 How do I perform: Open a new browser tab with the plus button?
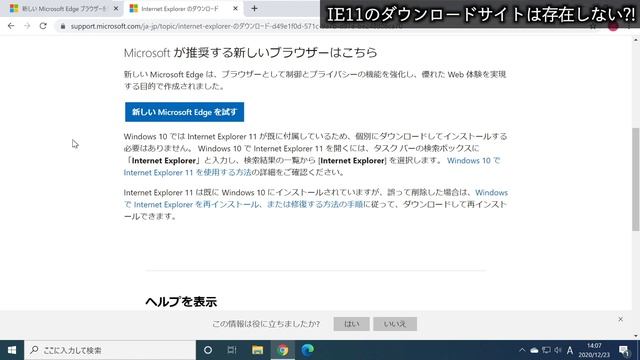pos(254,8)
